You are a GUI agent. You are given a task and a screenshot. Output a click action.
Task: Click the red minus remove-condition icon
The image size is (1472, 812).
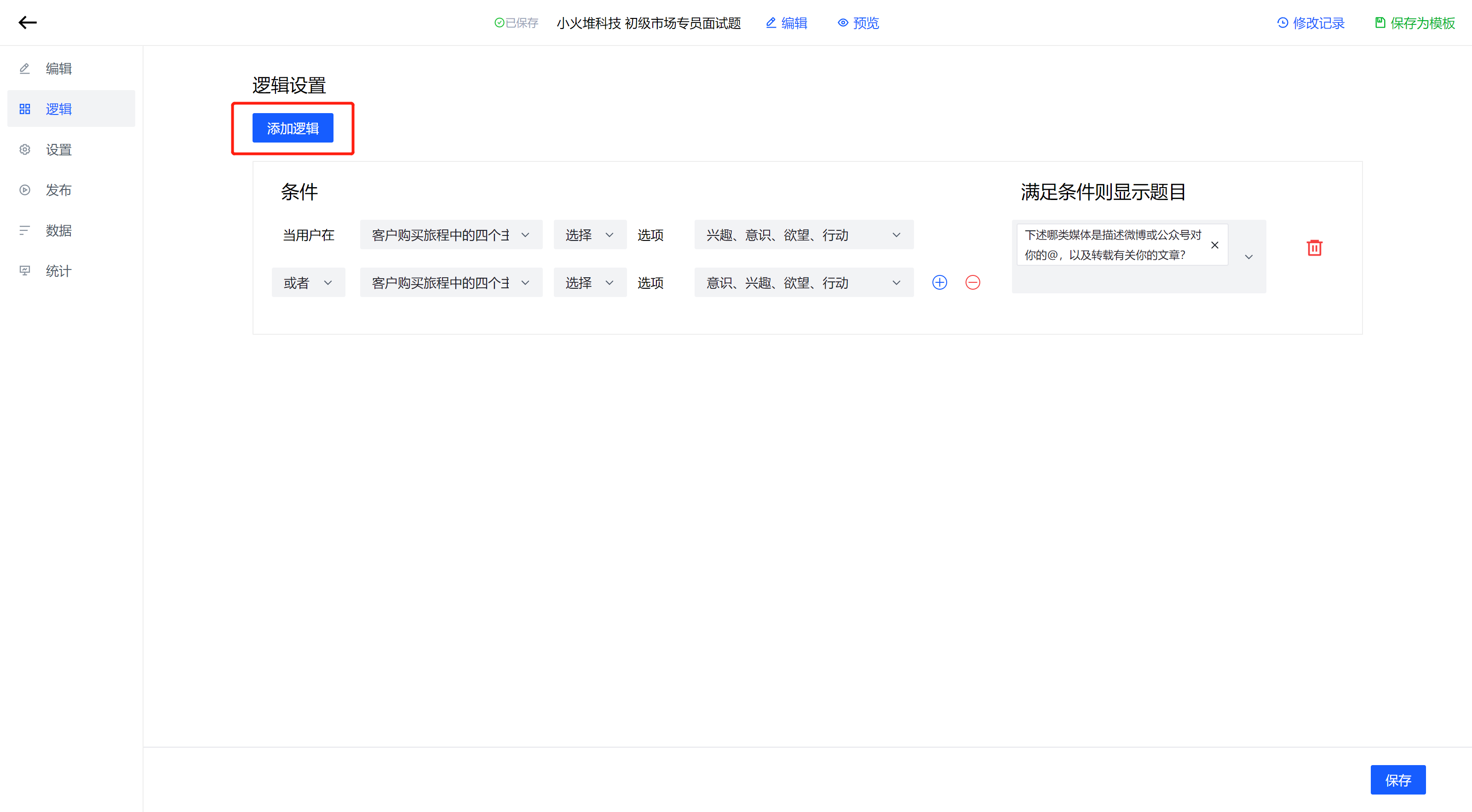(972, 283)
